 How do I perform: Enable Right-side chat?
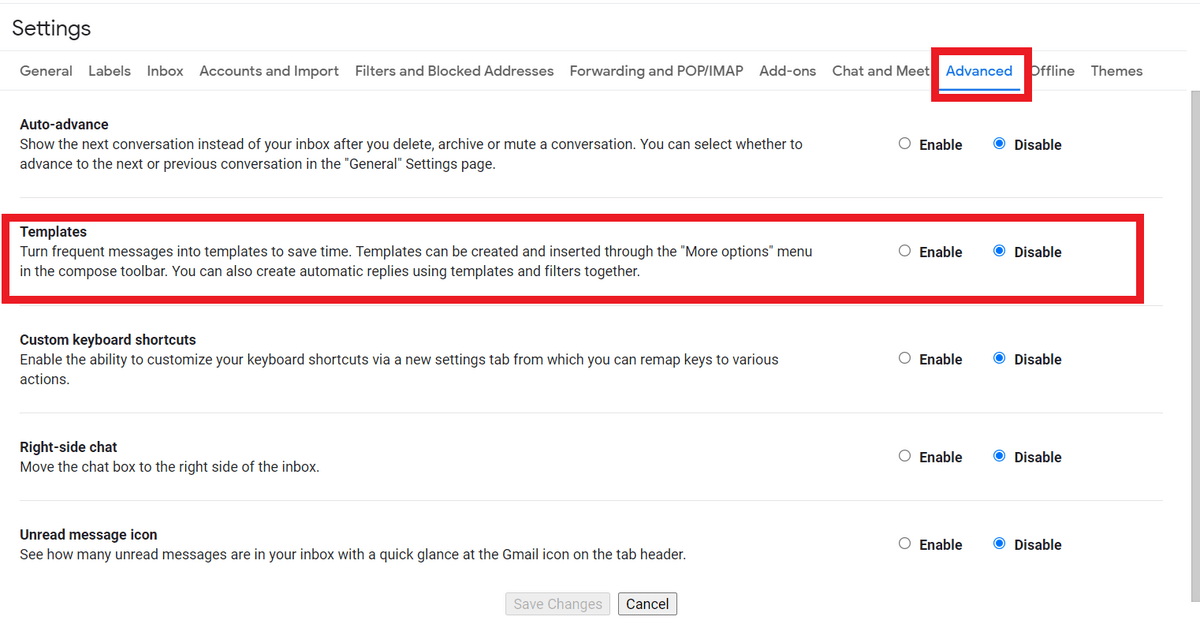click(x=905, y=456)
